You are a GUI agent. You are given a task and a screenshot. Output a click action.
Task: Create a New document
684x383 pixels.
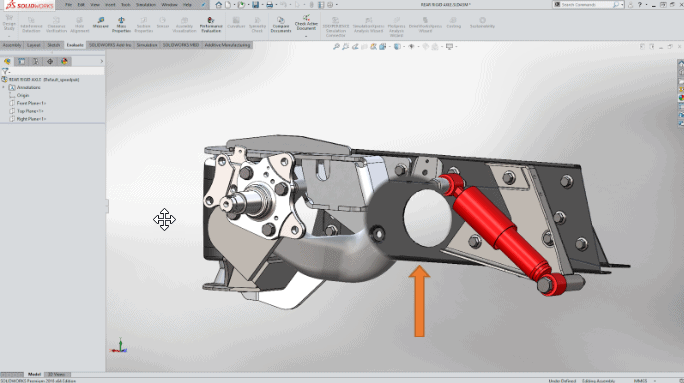(228, 5)
